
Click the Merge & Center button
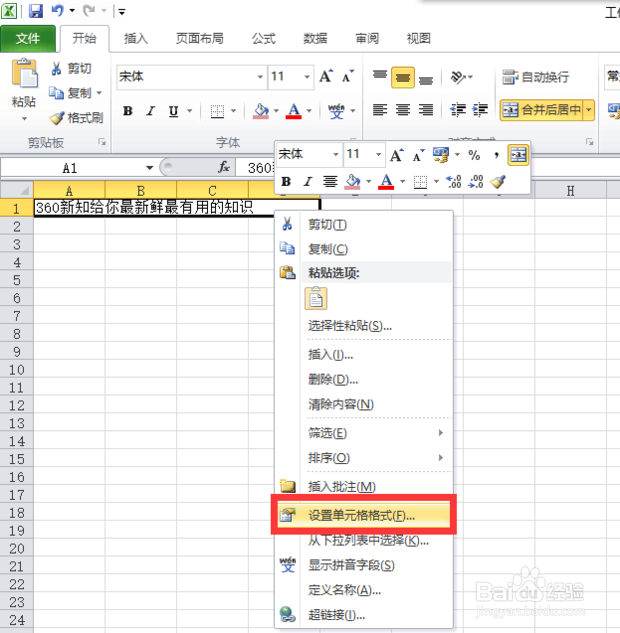[x=541, y=110]
